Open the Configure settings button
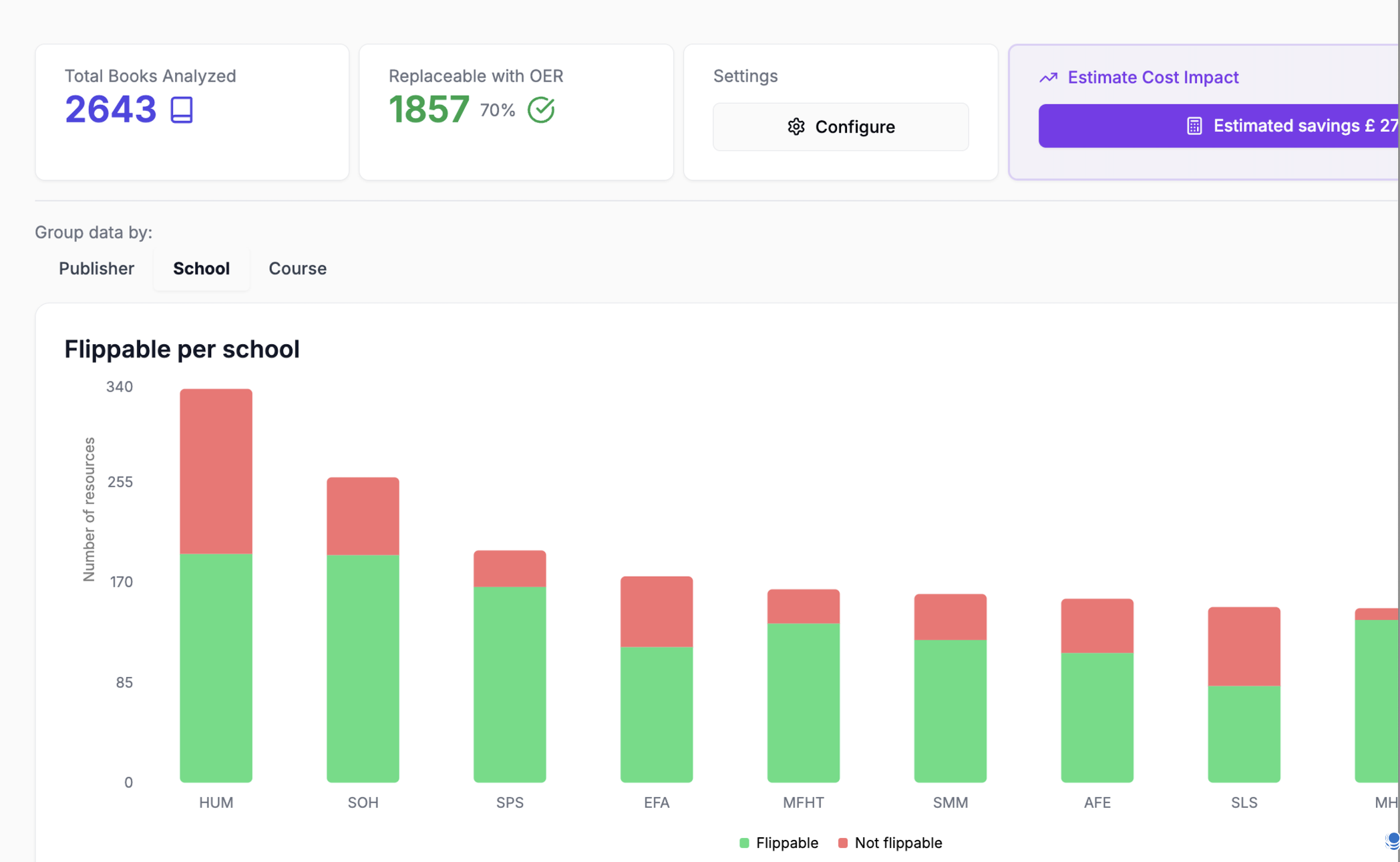The height and width of the screenshot is (862, 1400). pyautogui.click(x=840, y=127)
